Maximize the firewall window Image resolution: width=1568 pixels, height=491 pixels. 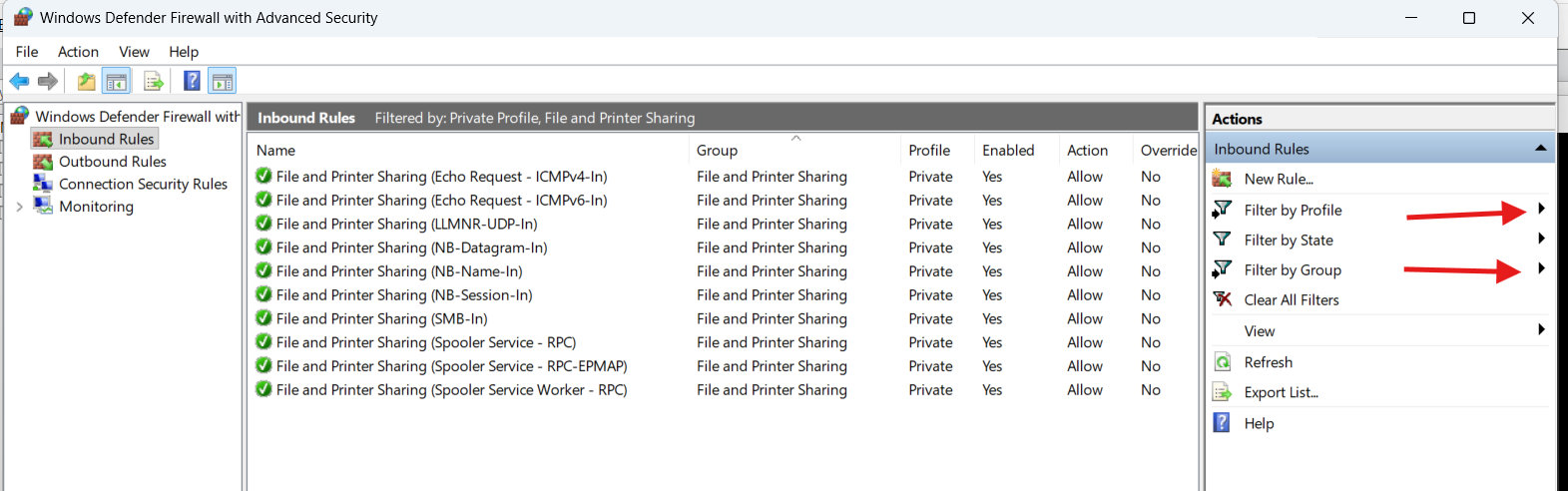click(1469, 18)
